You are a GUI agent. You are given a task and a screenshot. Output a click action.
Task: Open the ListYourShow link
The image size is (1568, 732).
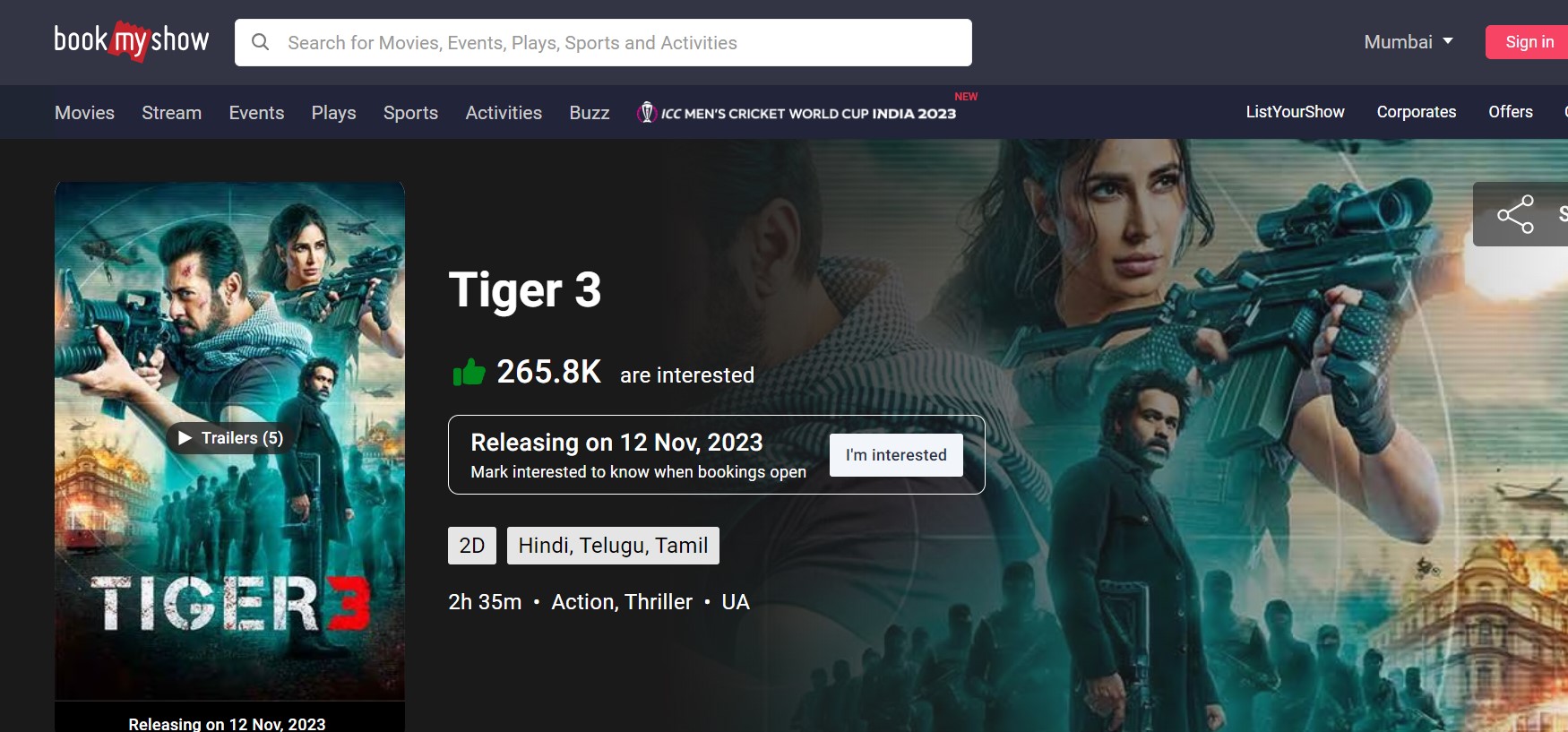(x=1295, y=112)
